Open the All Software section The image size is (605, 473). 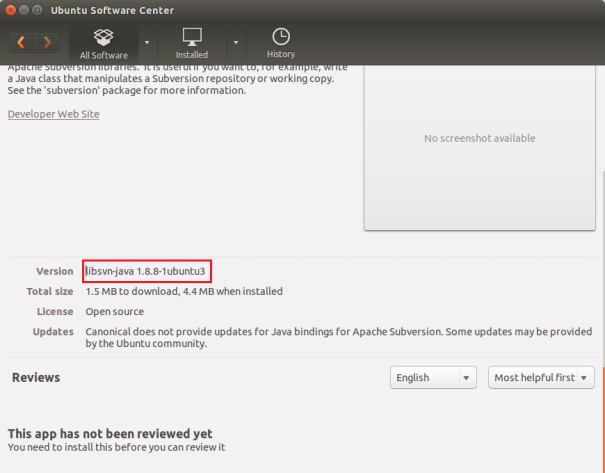coord(104,43)
